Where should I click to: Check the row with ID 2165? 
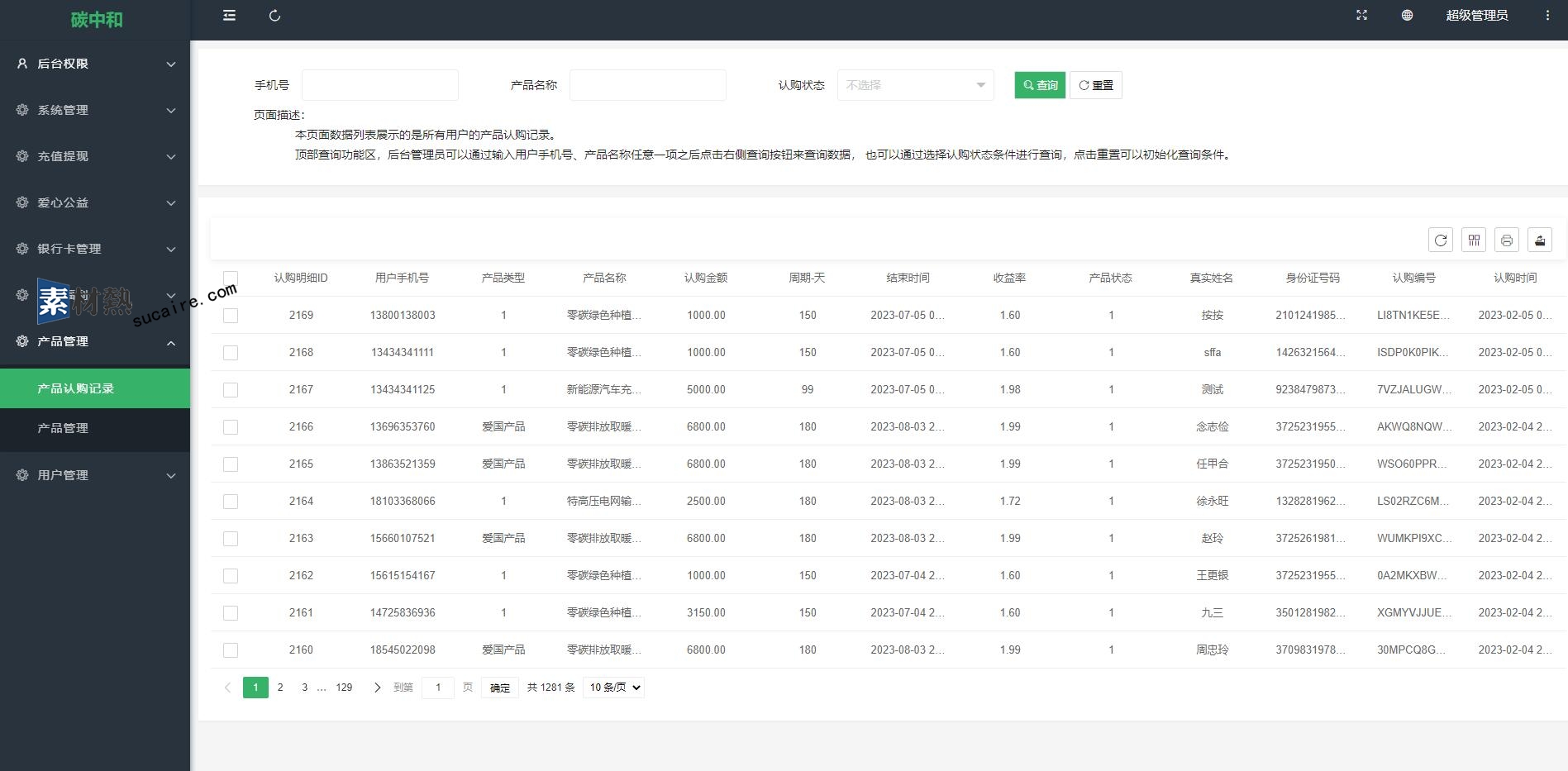tap(231, 464)
